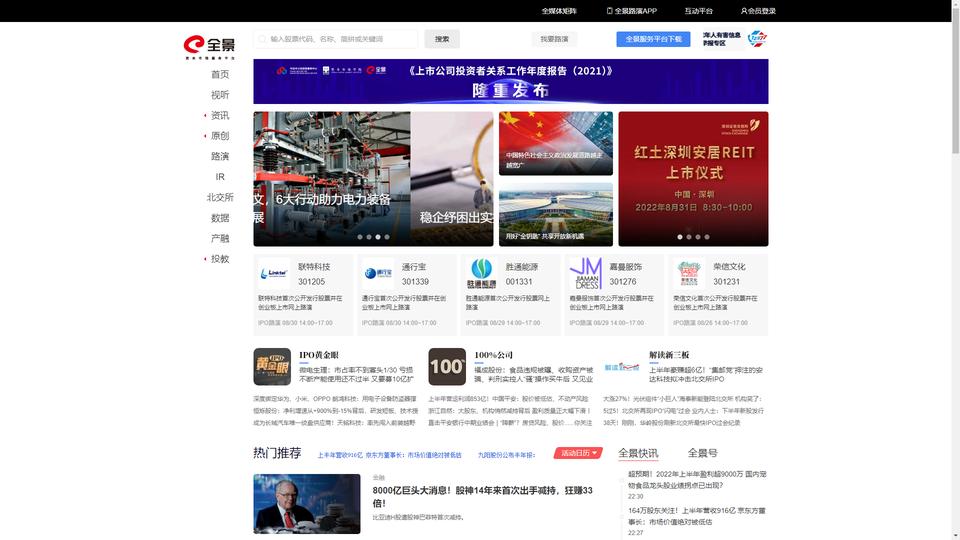Screen dimensions: 960x540
Task: Open the 通行宝 company logo
Action: (377, 273)
